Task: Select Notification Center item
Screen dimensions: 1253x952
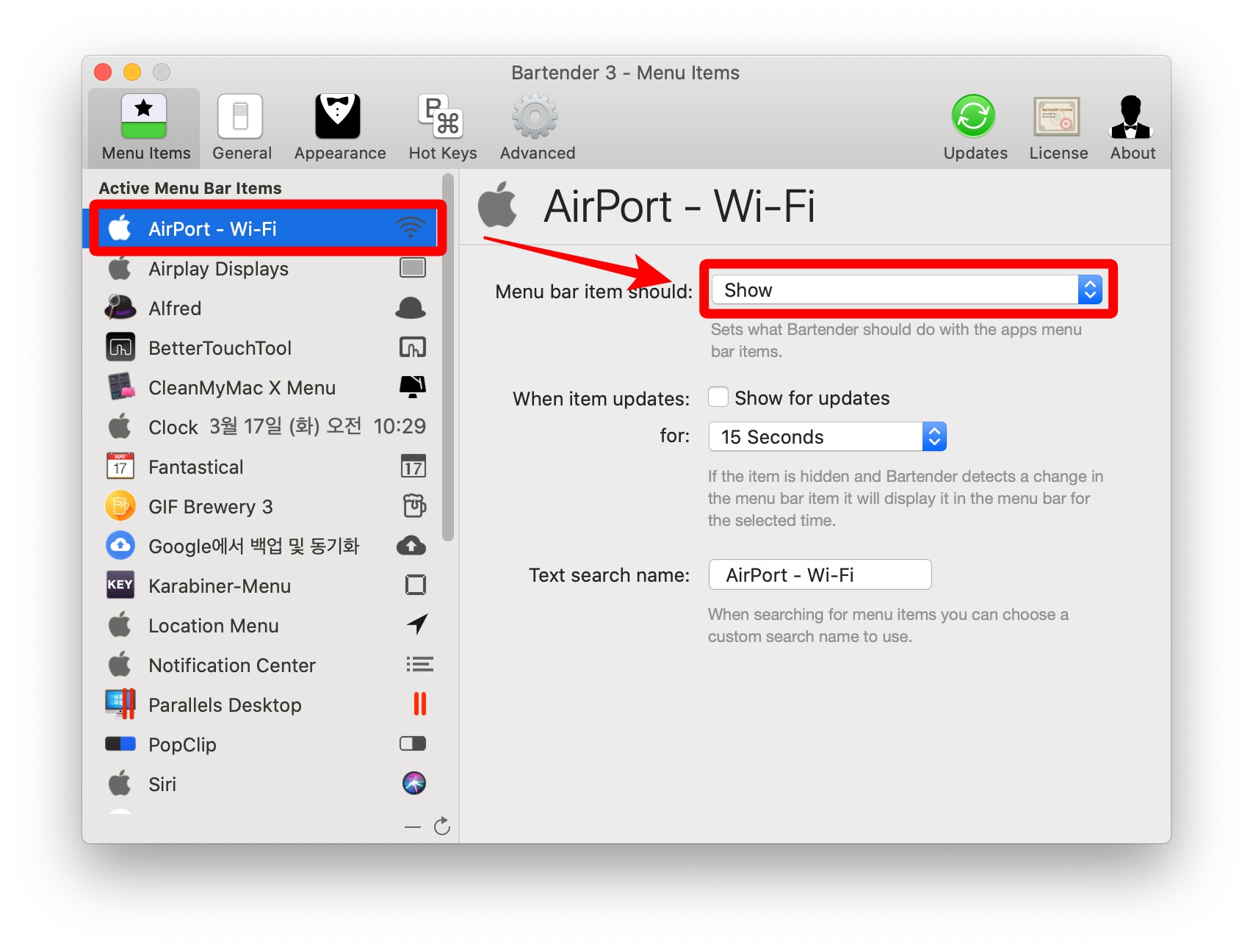Action: click(x=262, y=665)
